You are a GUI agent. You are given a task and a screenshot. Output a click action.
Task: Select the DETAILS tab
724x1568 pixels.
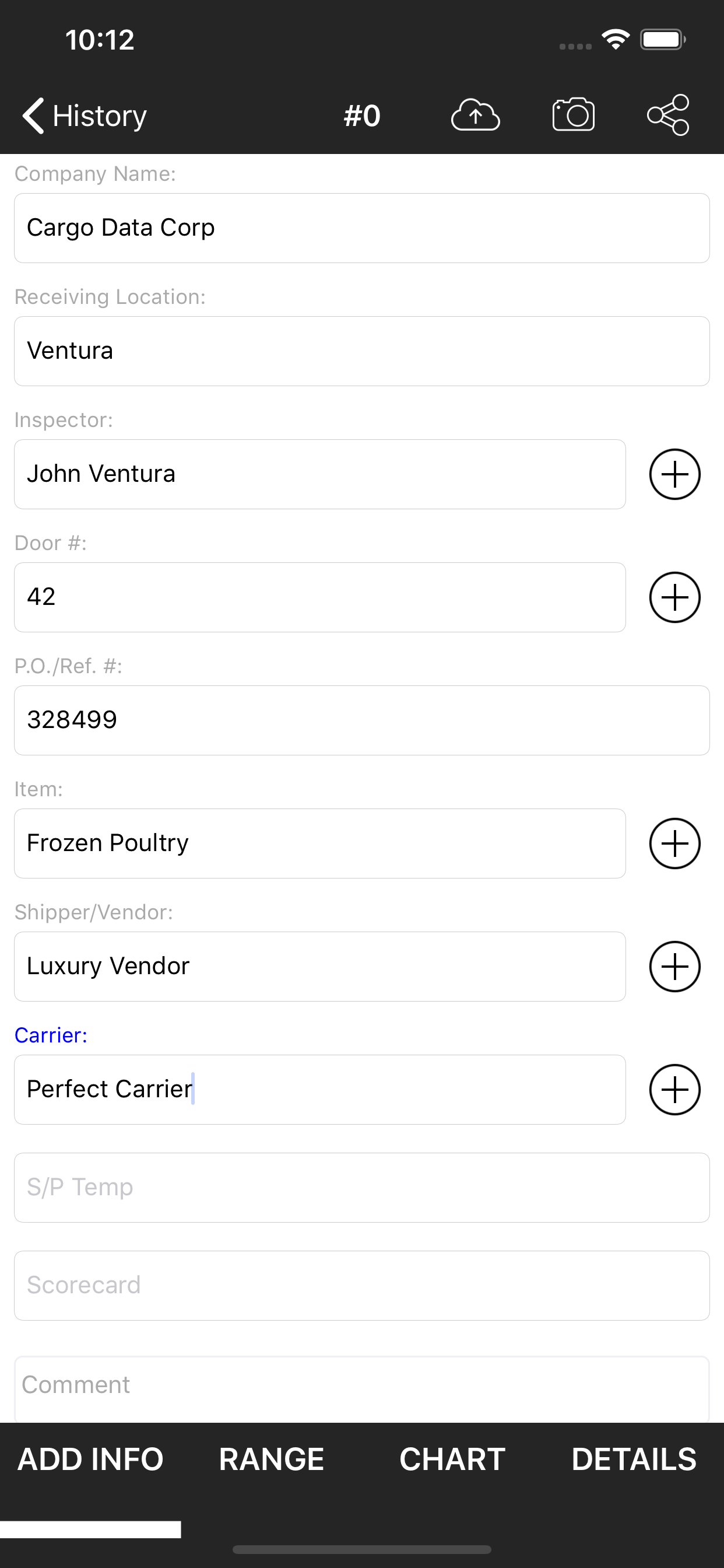pos(633,1459)
